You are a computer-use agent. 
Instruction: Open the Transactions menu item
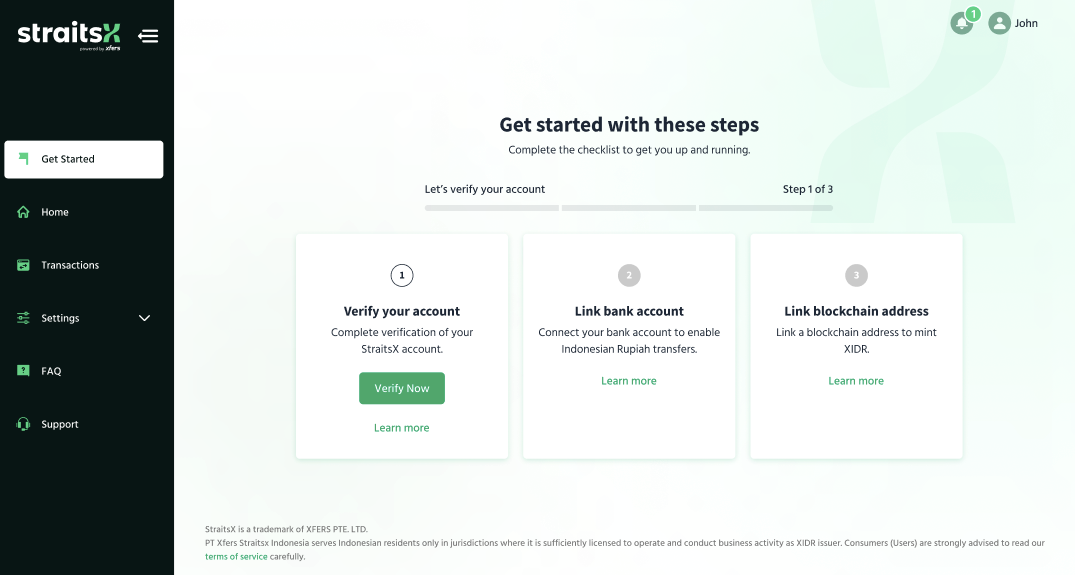pyautogui.click(x=84, y=265)
